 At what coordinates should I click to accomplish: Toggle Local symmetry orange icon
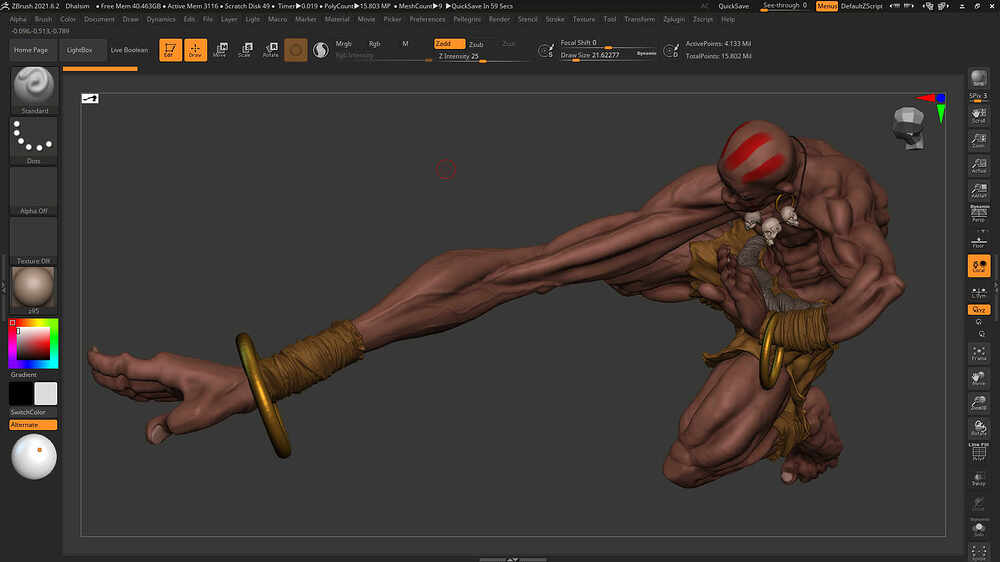[x=978, y=266]
